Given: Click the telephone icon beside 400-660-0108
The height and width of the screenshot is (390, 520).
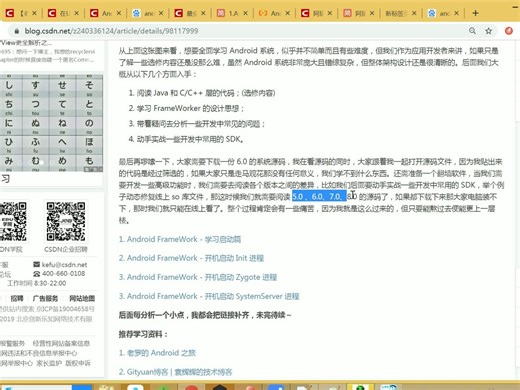Looking at the screenshot, I should [37, 274].
